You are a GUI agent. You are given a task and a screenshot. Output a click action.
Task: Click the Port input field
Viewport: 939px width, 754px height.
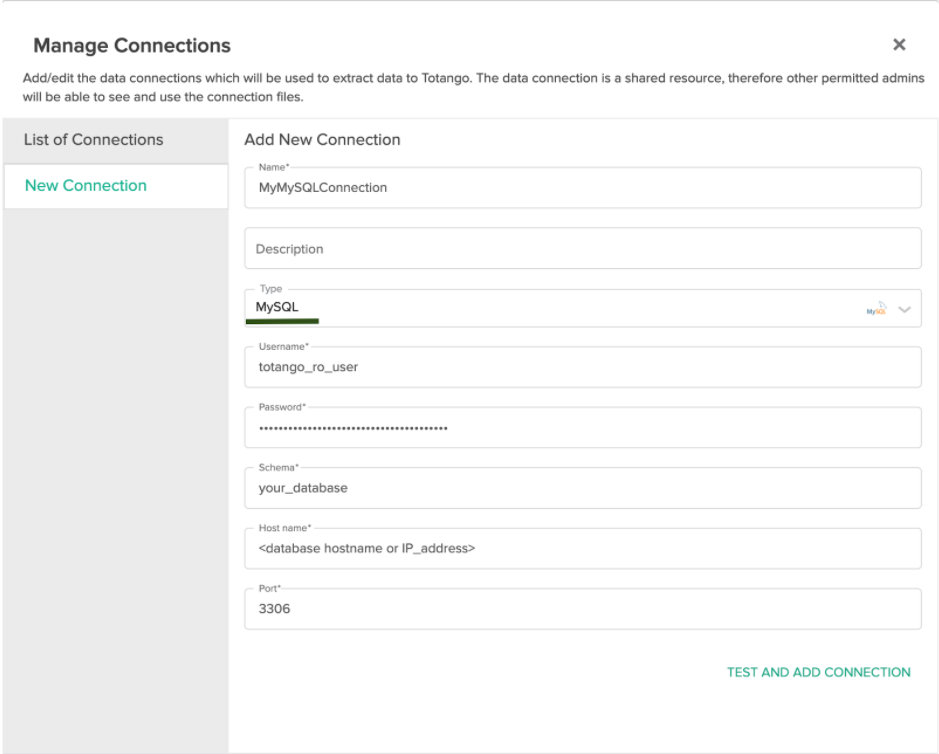pyautogui.click(x=583, y=609)
